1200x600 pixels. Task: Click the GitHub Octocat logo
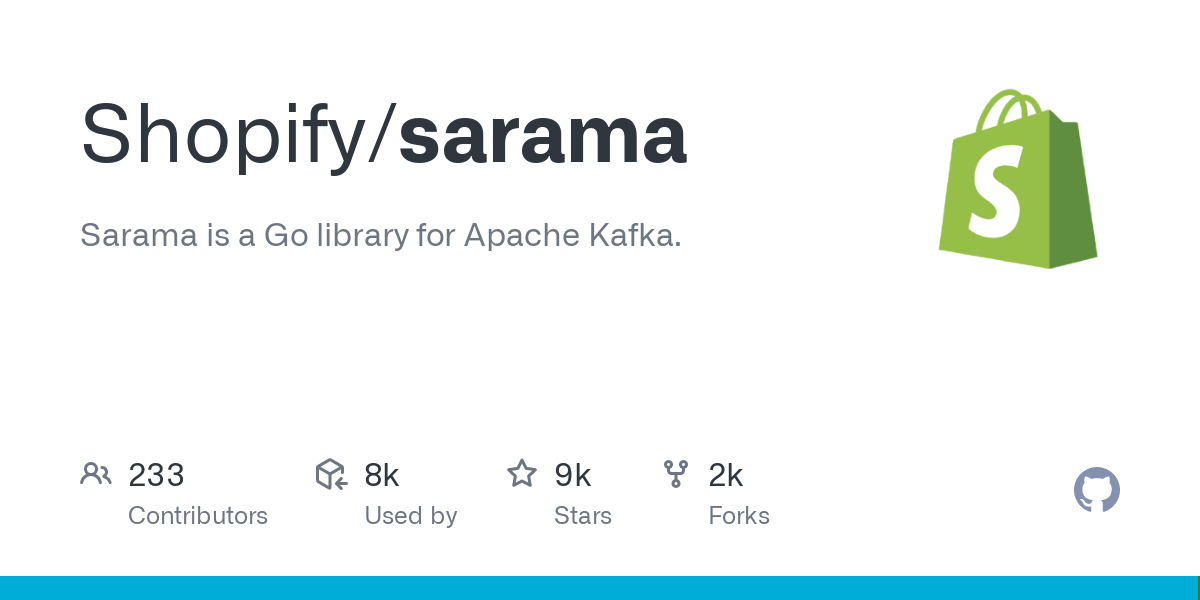(x=1096, y=490)
